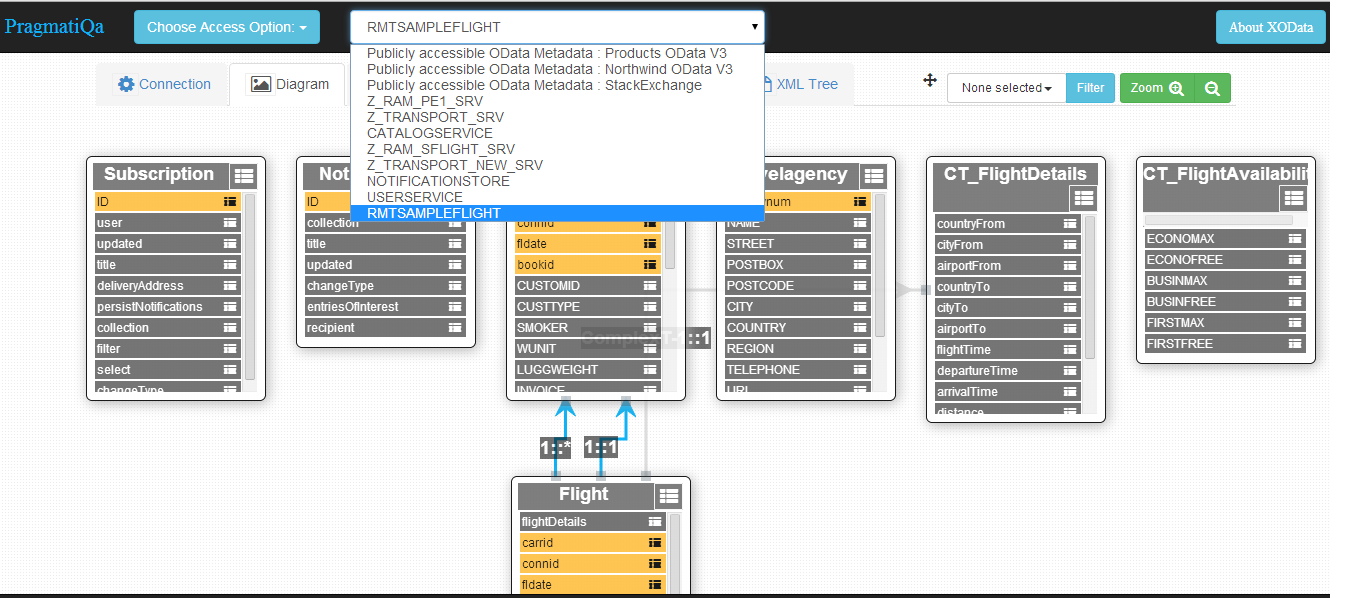
Task: Select the Subscription entity header
Action: 159,175
